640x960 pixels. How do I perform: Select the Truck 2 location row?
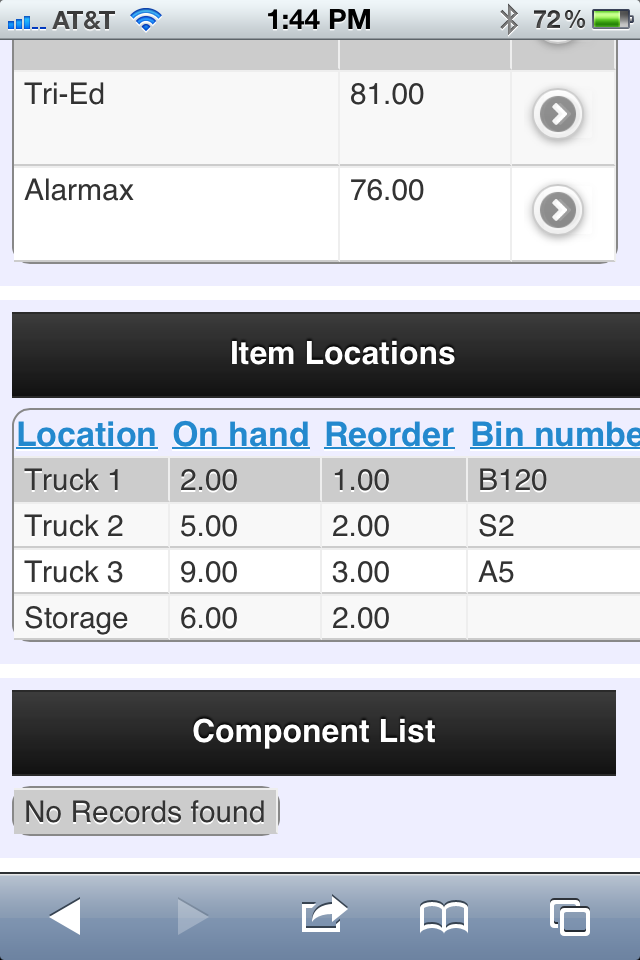click(x=326, y=526)
